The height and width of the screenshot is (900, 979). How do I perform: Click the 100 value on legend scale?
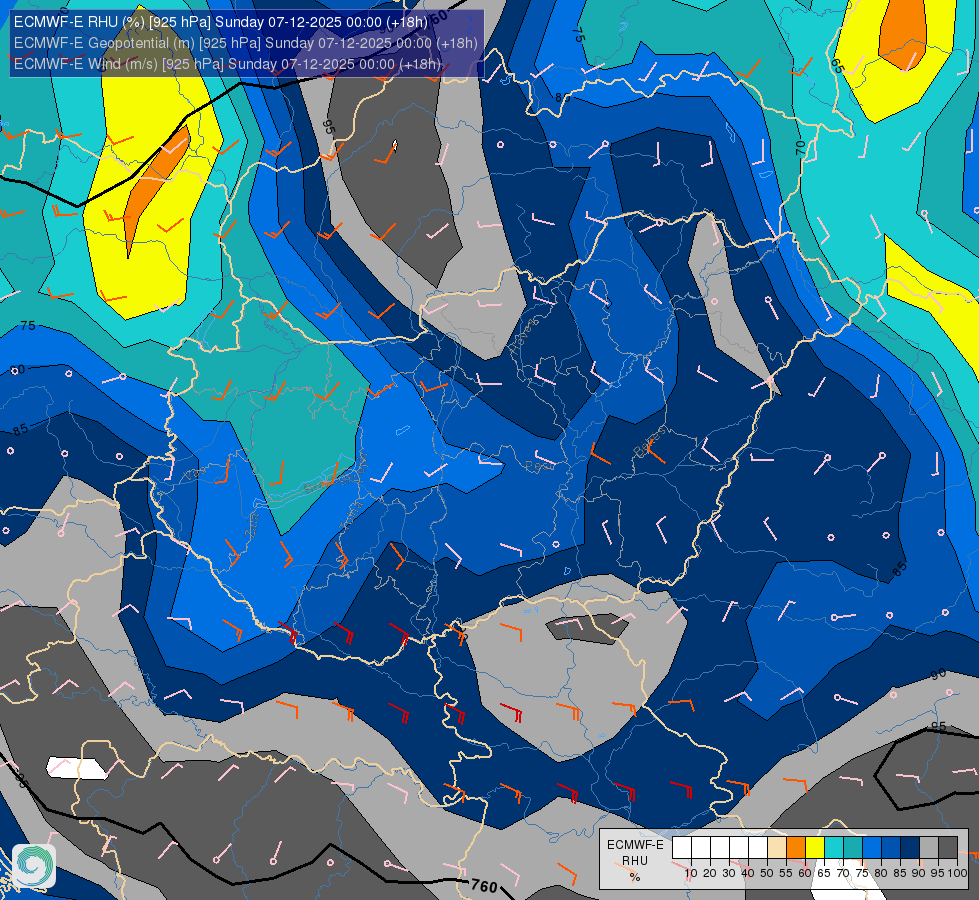coord(958,873)
